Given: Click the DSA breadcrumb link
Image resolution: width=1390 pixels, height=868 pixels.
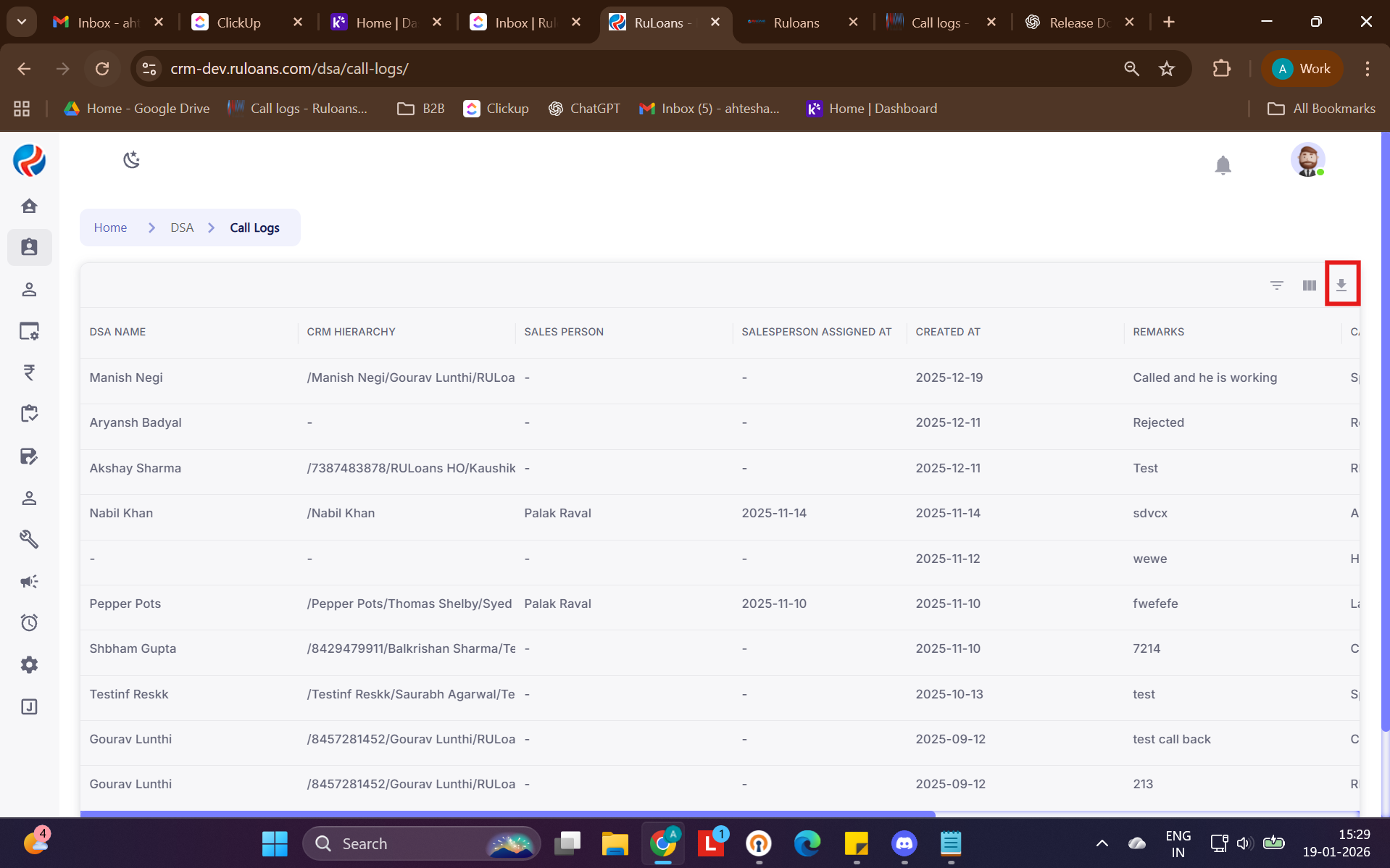Looking at the screenshot, I should (x=182, y=228).
